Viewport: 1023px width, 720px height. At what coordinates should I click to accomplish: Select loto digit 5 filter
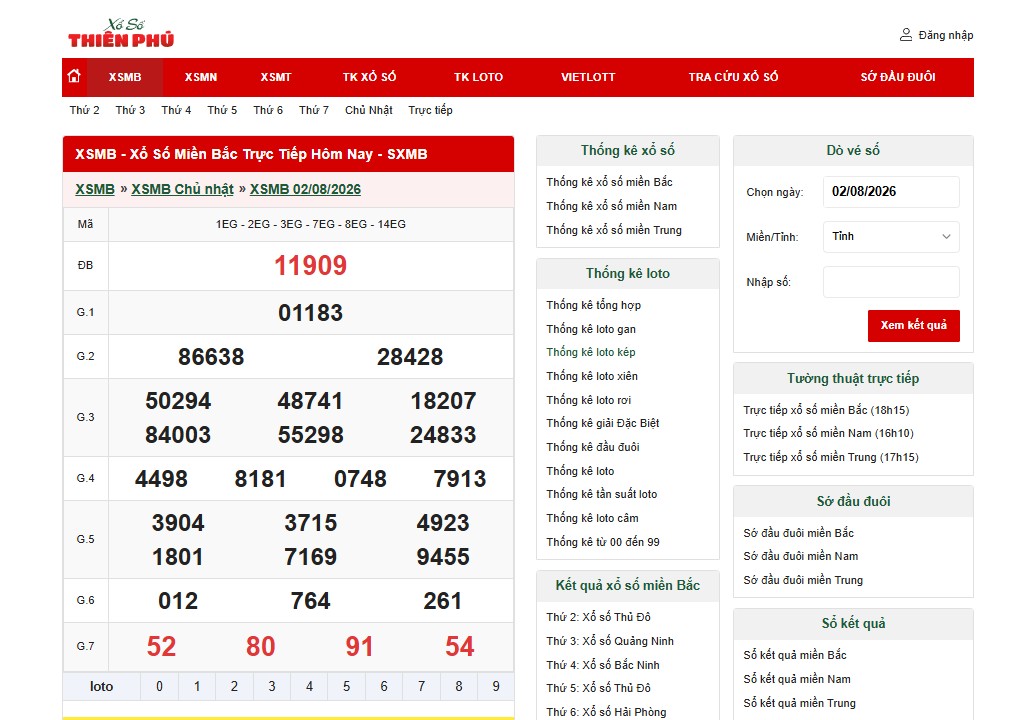click(346, 687)
